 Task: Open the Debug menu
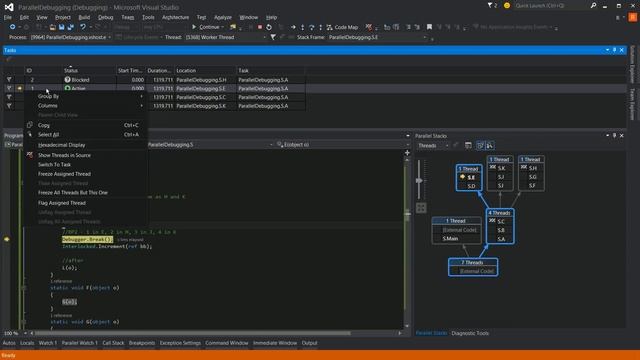click(x=106, y=18)
